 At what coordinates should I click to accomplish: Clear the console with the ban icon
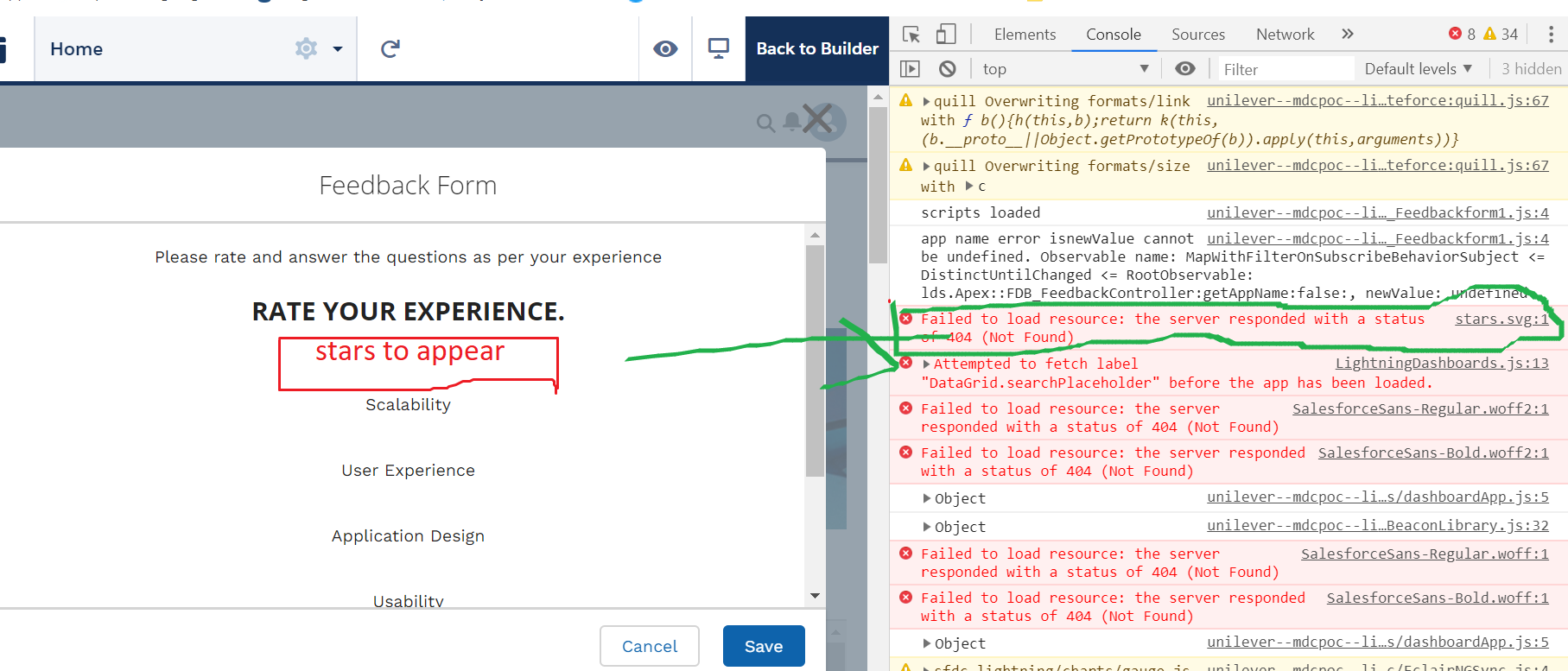pyautogui.click(x=948, y=69)
